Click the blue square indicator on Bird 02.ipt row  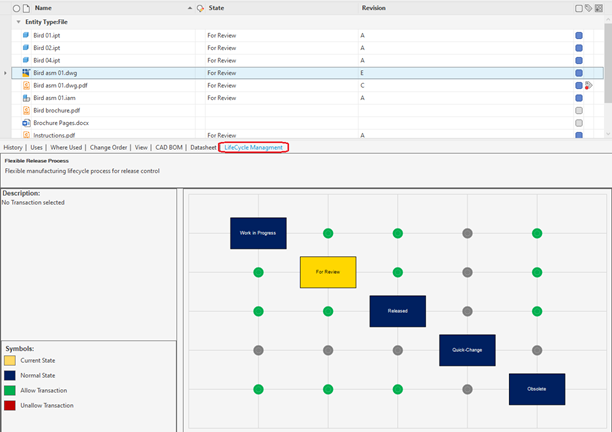click(x=579, y=48)
